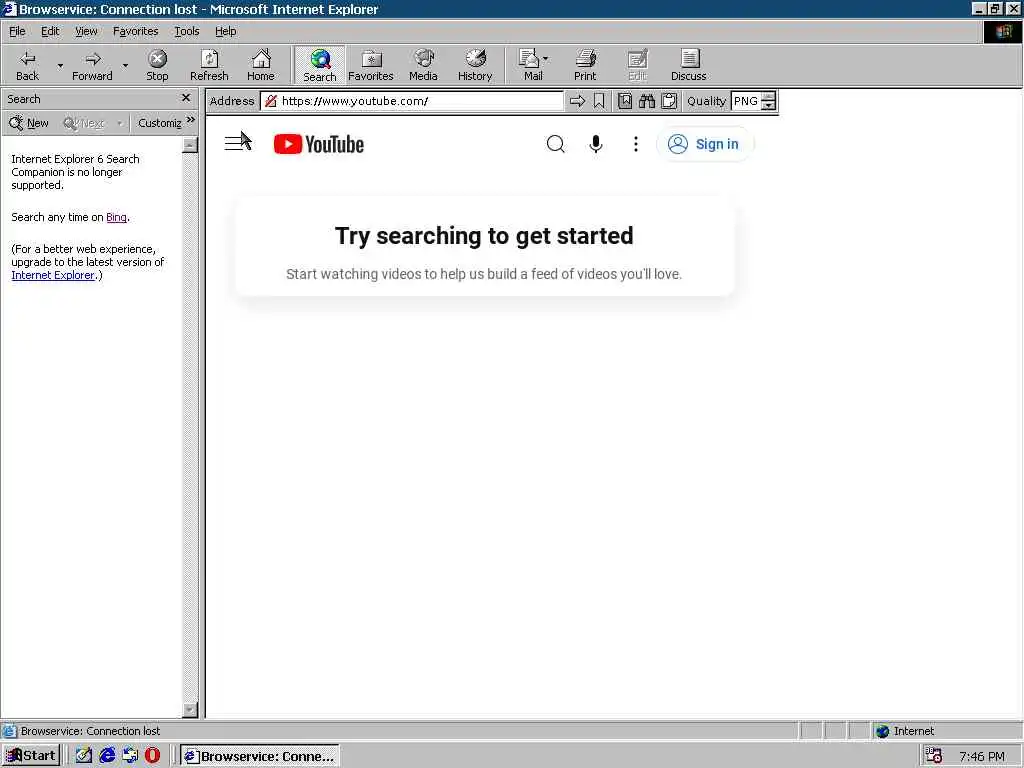Open the Tools menu

187,31
